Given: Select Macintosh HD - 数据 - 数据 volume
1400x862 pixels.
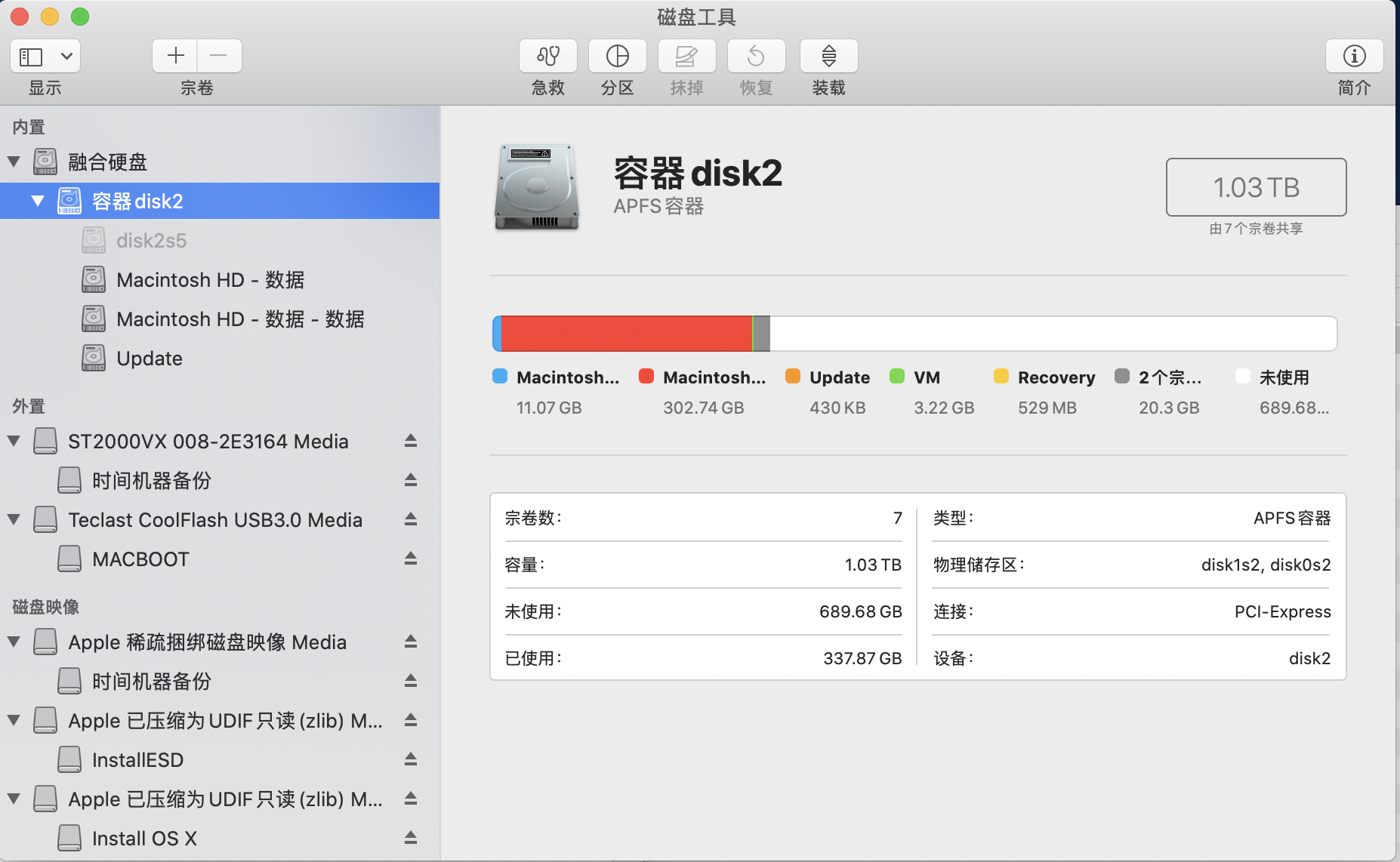Looking at the screenshot, I should coord(240,319).
